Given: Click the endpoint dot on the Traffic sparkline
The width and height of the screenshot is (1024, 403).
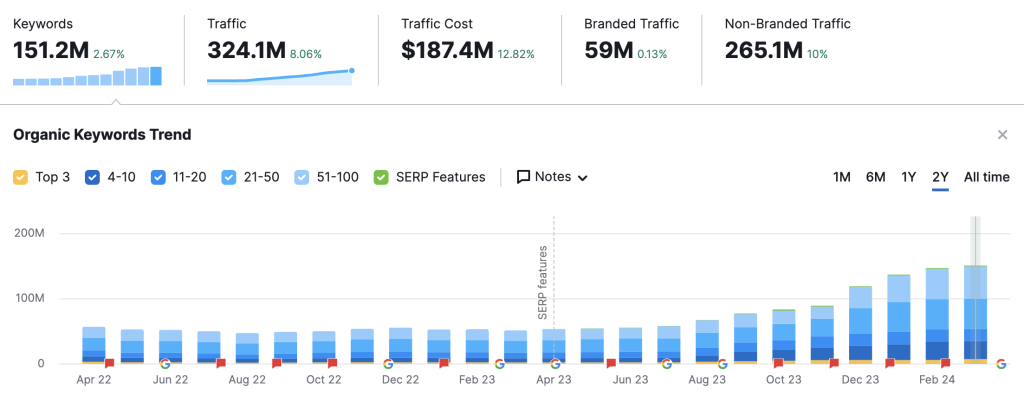Looking at the screenshot, I should click(x=352, y=71).
